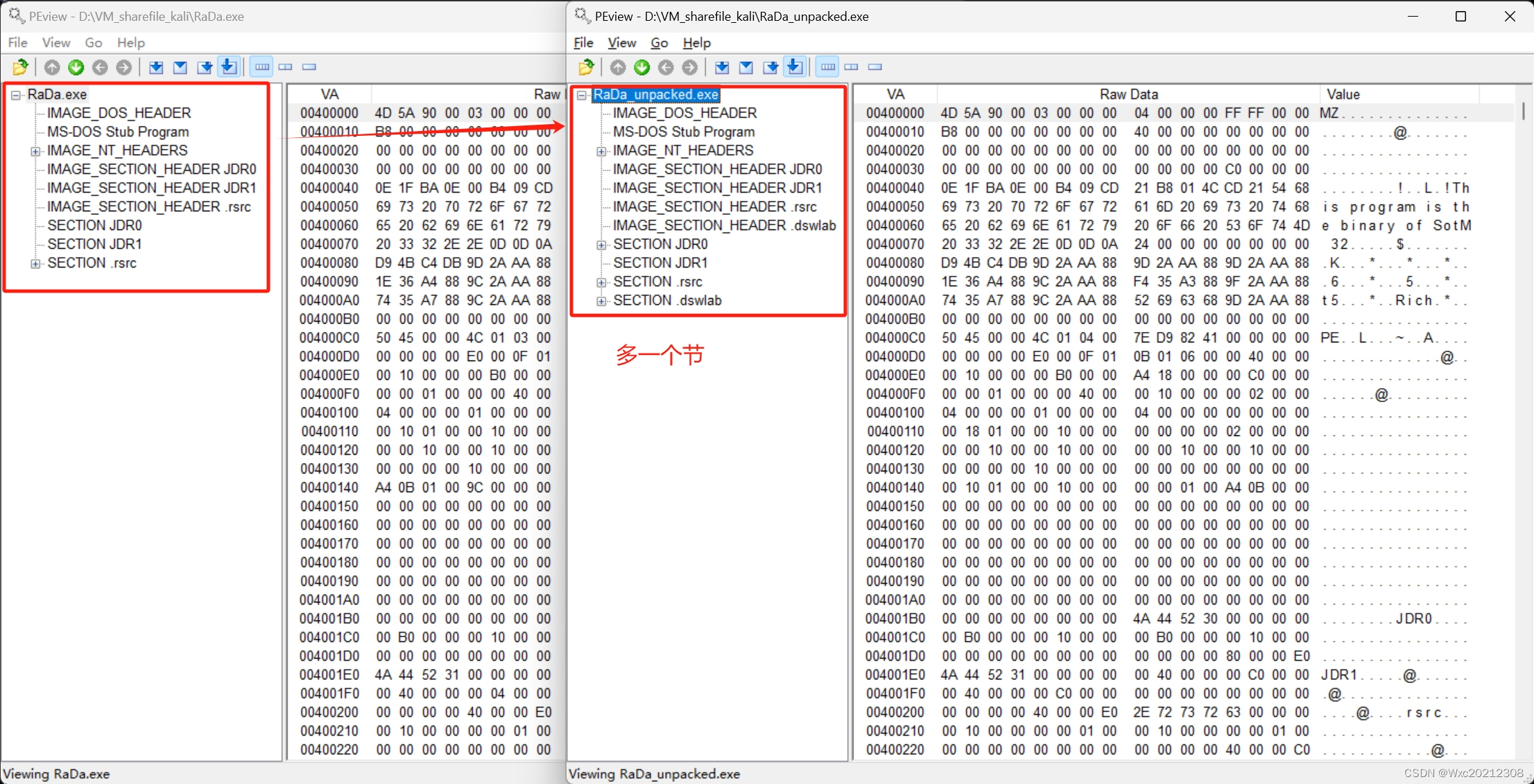This screenshot has height=784, width=1534.
Task: Open View menu in RaDa_unpacked.exe window
Action: coord(622,43)
